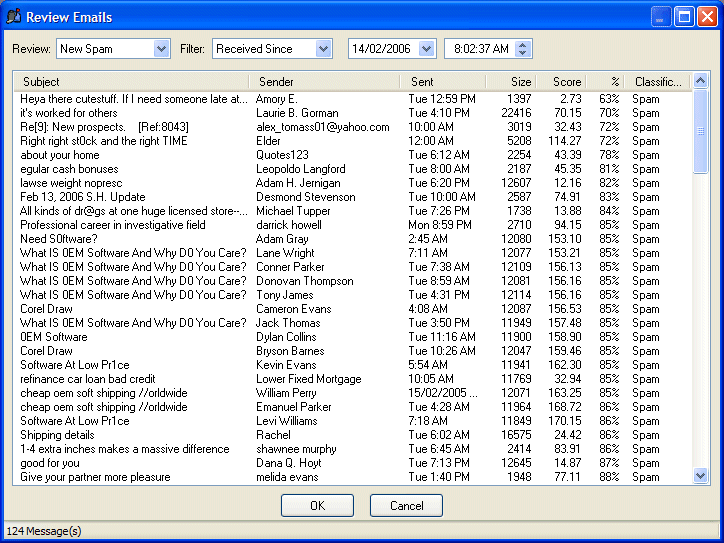Sort by the Size column header
The image size is (724, 543).
click(x=511, y=82)
